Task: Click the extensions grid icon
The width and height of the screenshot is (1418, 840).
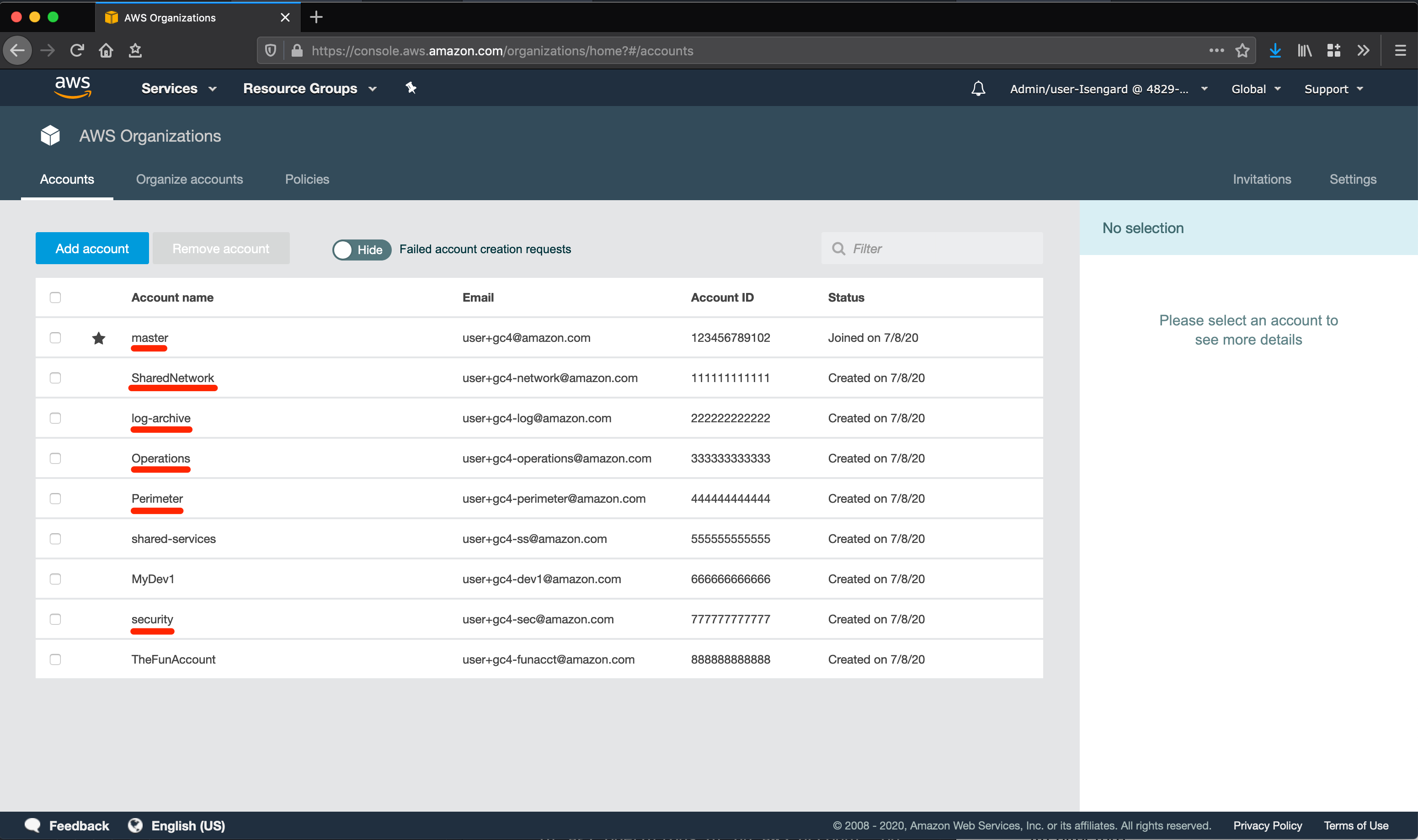Action: point(1333,50)
